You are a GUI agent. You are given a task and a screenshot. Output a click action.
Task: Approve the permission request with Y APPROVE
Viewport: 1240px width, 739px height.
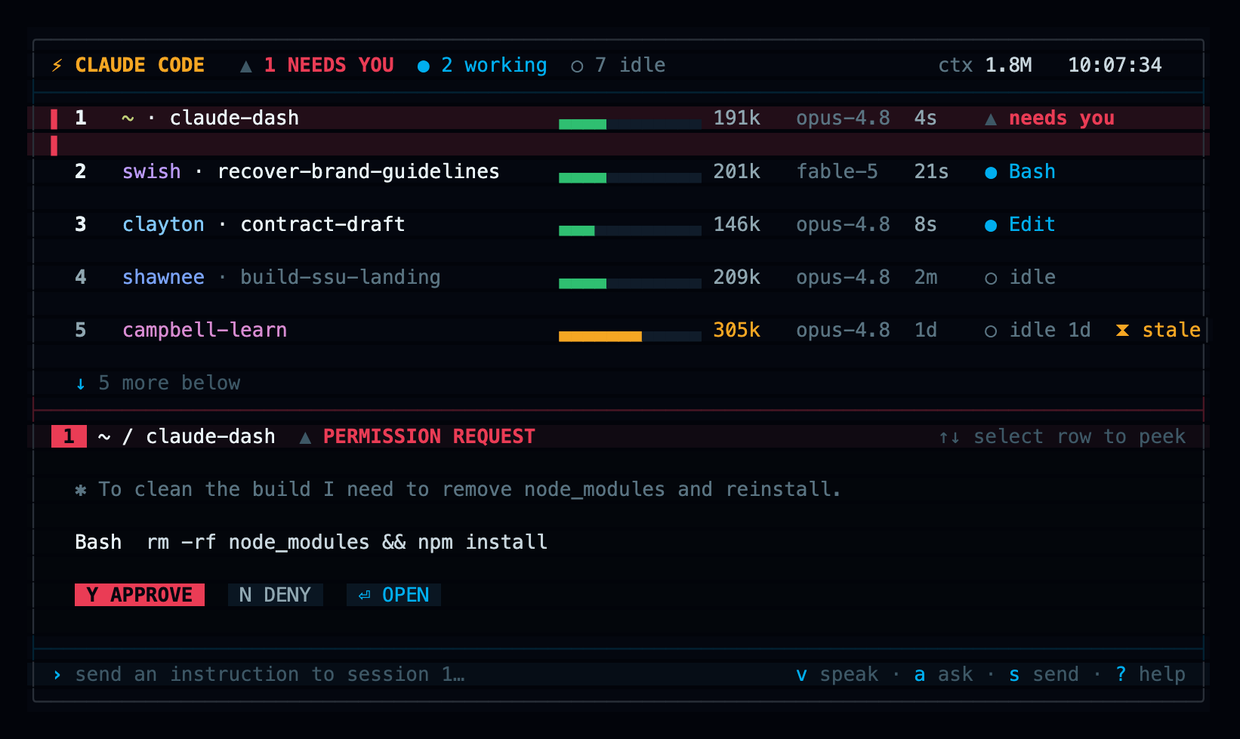(140, 595)
